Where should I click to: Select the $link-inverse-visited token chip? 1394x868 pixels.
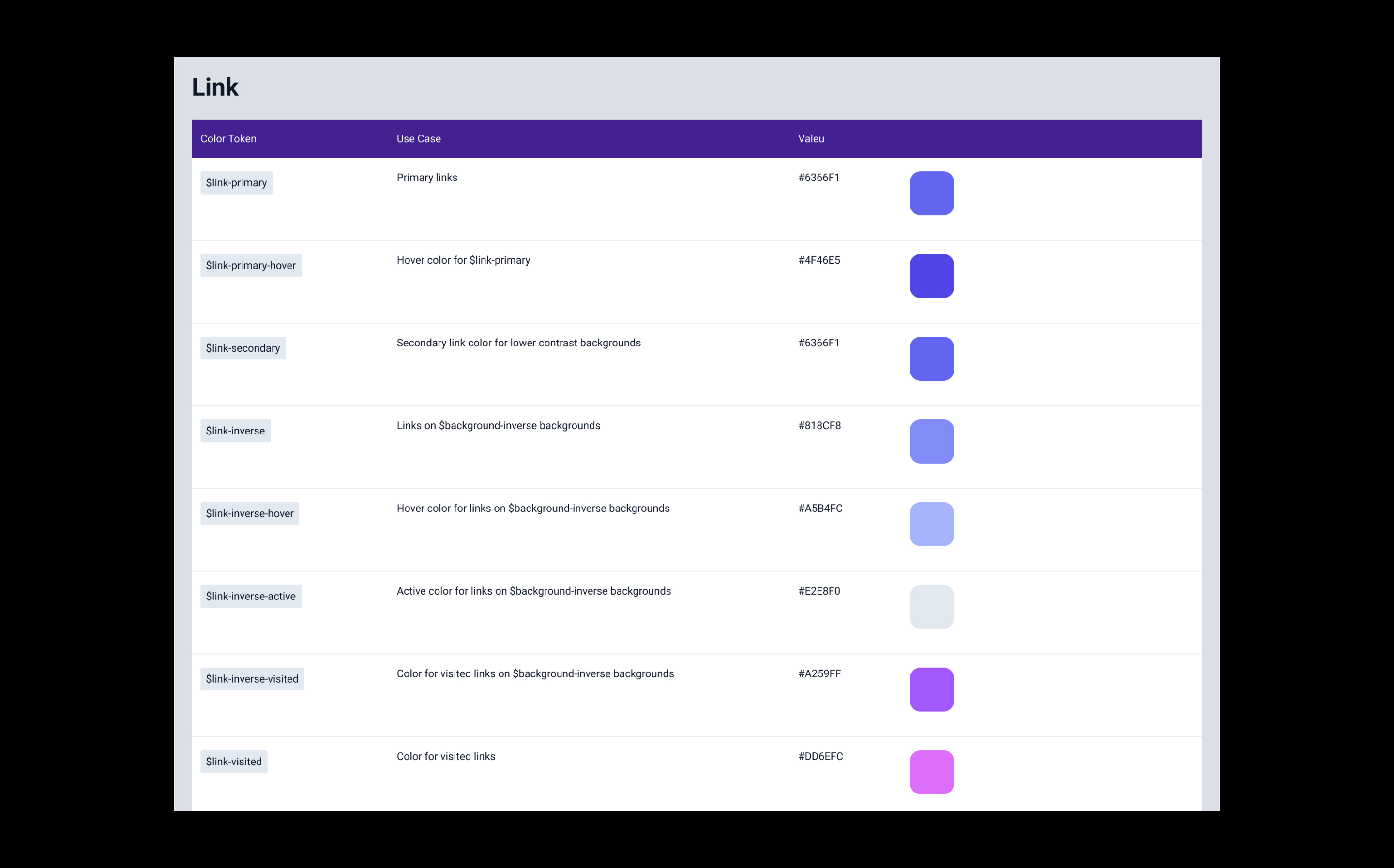pos(252,678)
